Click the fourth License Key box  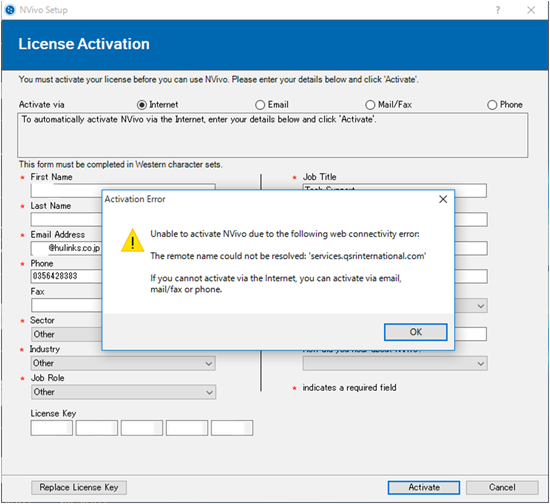(x=187, y=428)
